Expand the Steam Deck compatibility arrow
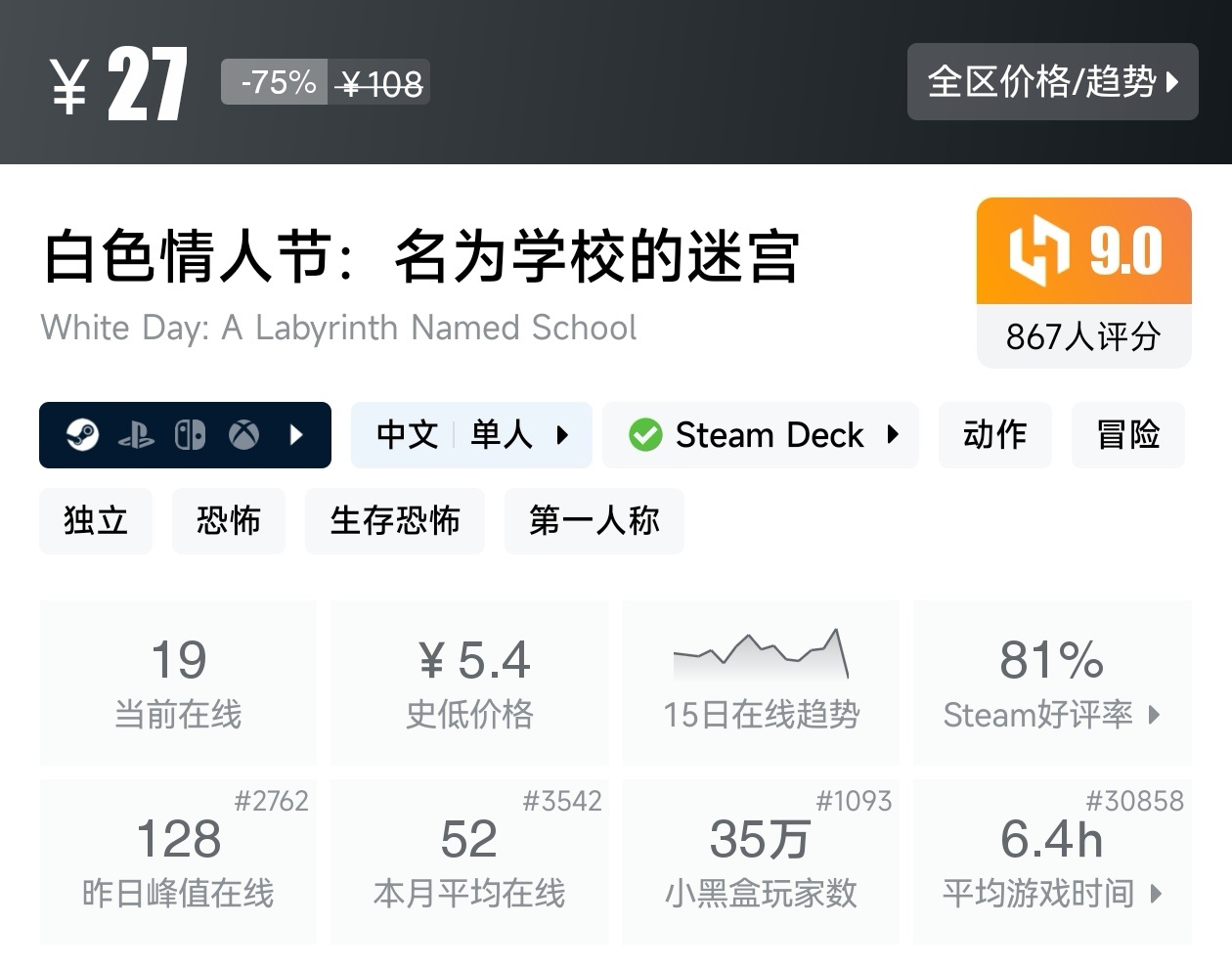 (x=893, y=435)
